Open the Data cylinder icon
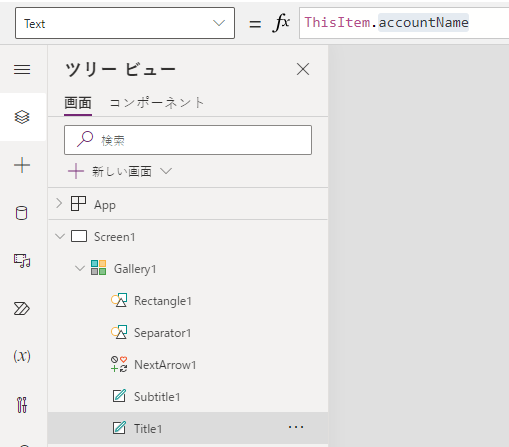Image resolution: width=509 pixels, height=447 pixels. (x=22, y=213)
